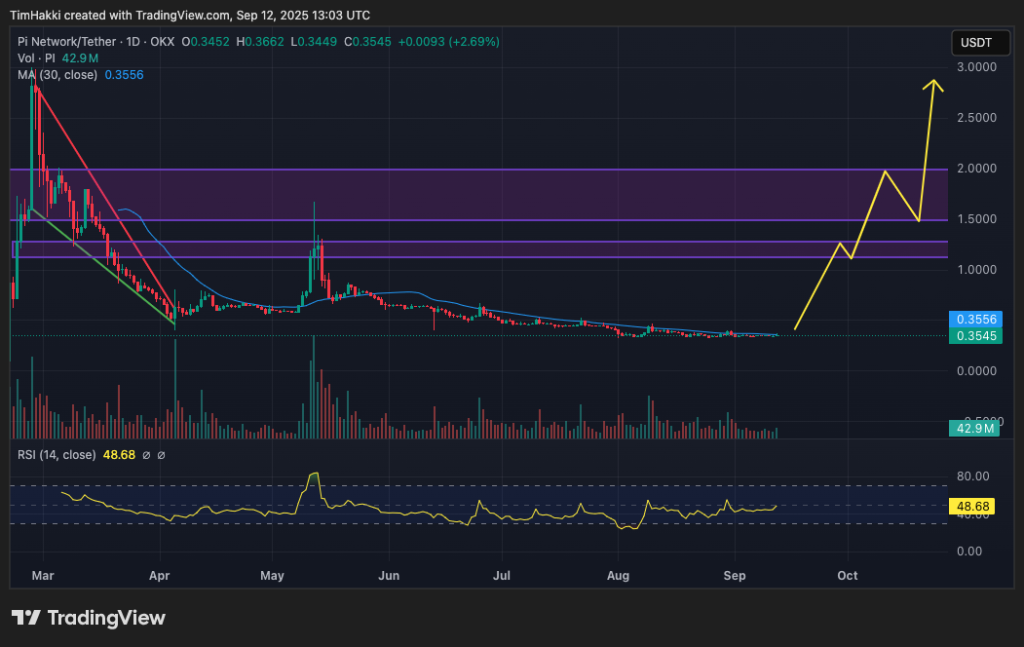Viewport: 1024px width, 647px height.
Task: Select the Vol · PI legend label
Action: click(x=35, y=59)
